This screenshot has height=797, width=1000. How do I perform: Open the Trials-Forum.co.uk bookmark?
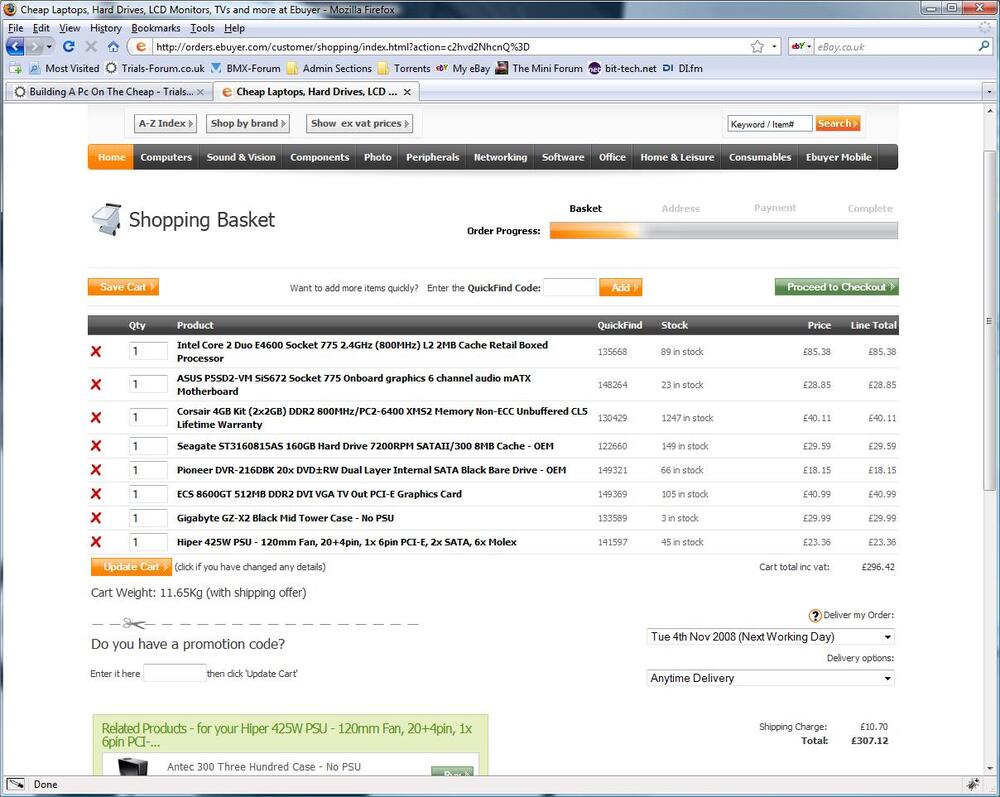coord(155,68)
